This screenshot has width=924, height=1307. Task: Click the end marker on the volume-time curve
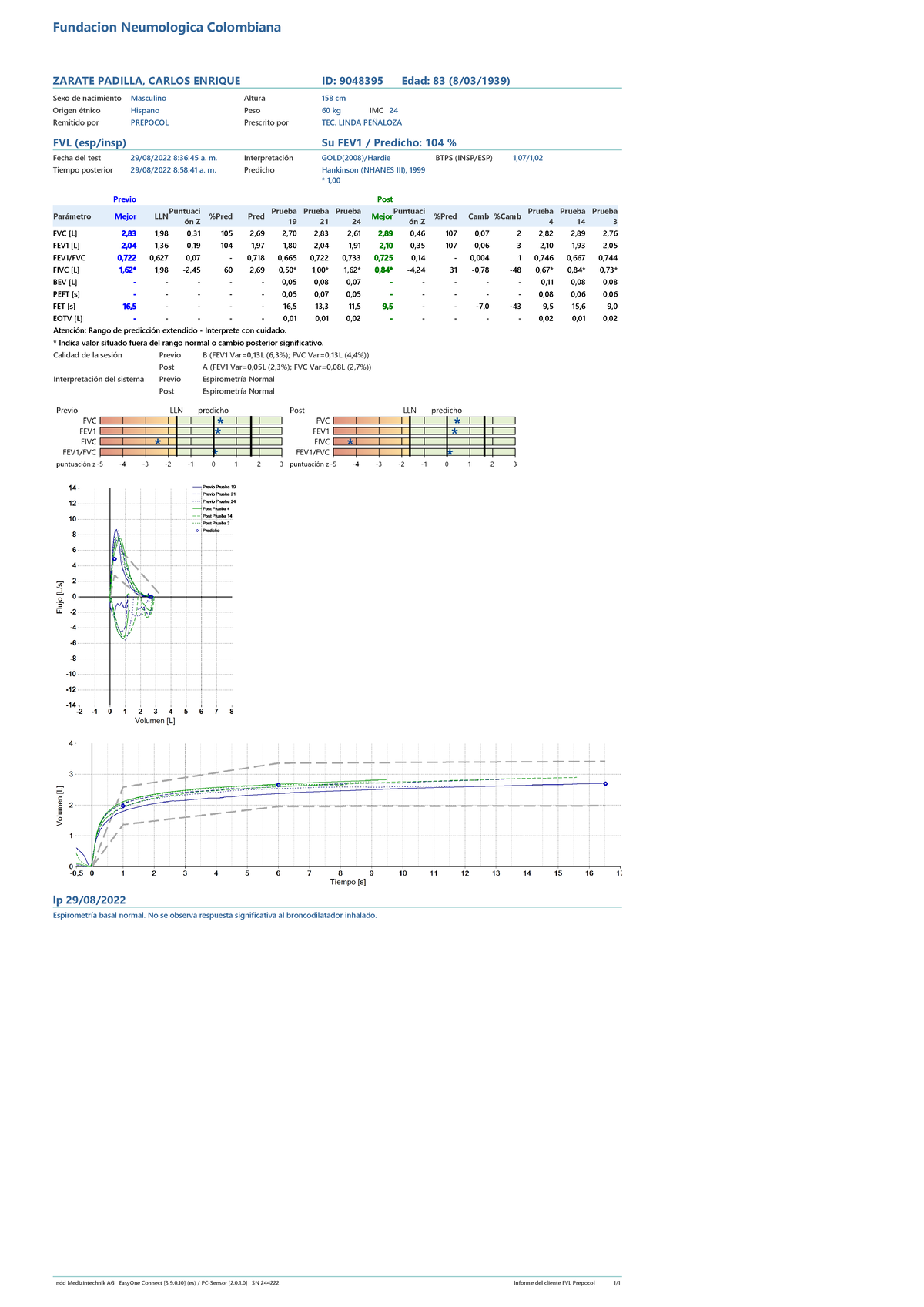coord(605,784)
